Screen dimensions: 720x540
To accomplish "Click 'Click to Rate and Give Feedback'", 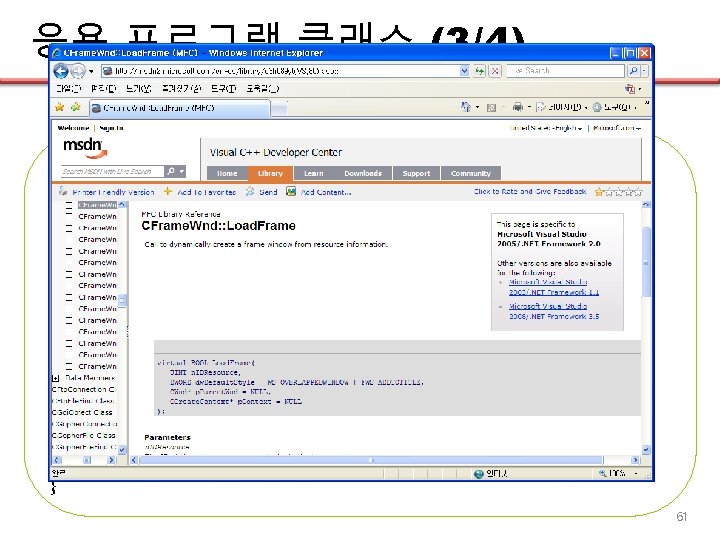I will [x=530, y=191].
